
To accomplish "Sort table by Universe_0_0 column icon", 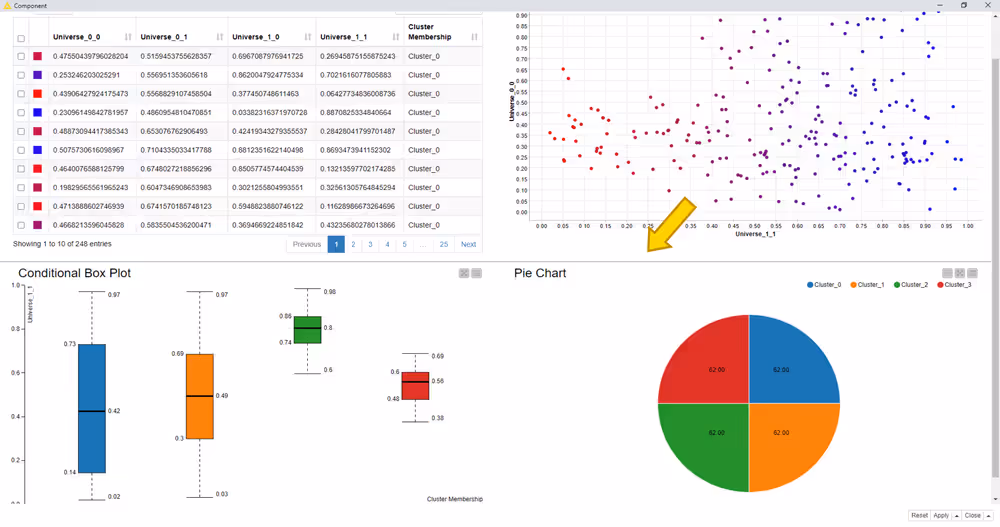I will click(x=128, y=37).
